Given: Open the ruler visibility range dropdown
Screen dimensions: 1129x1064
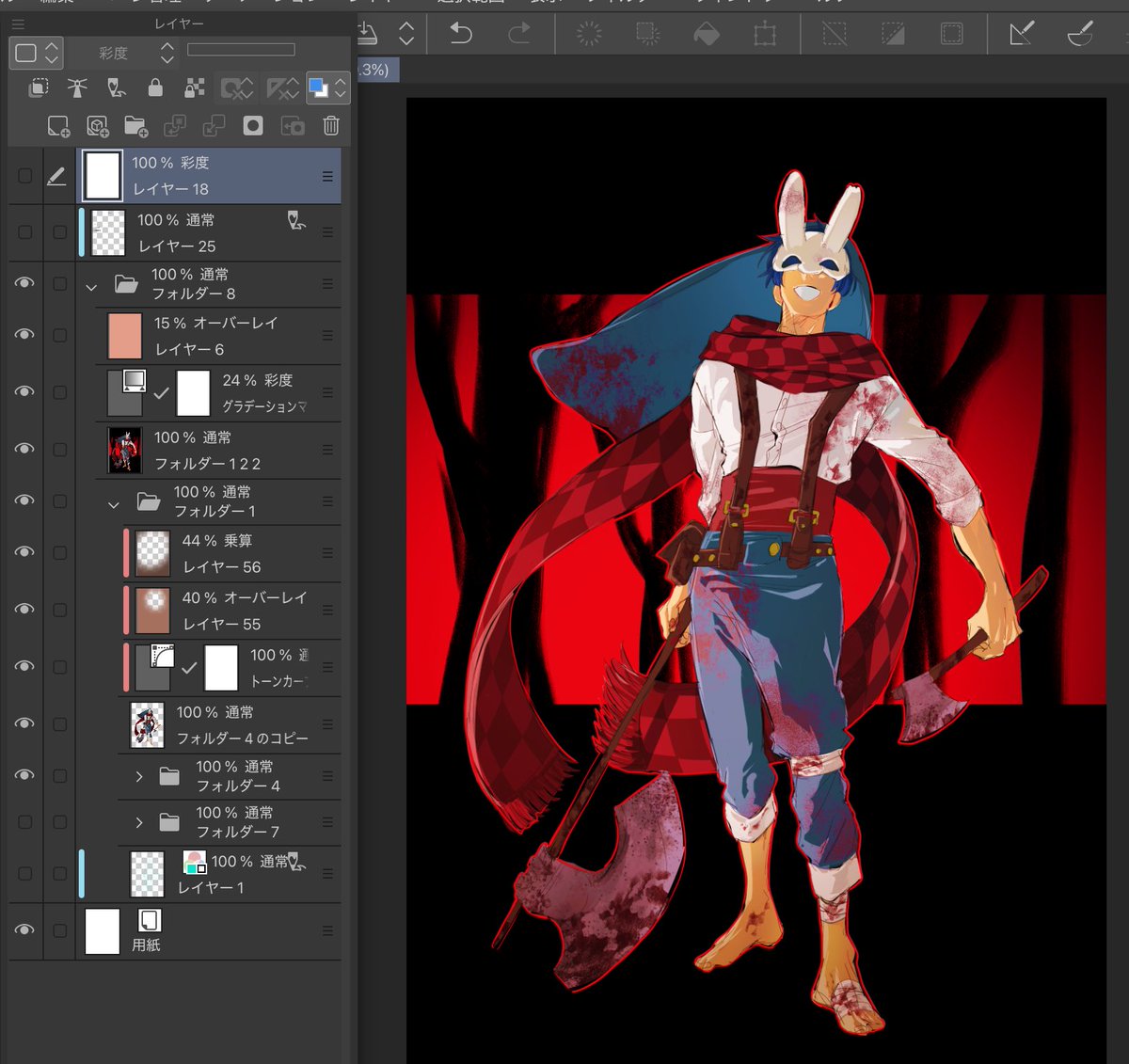Looking at the screenshot, I should click(x=282, y=88).
